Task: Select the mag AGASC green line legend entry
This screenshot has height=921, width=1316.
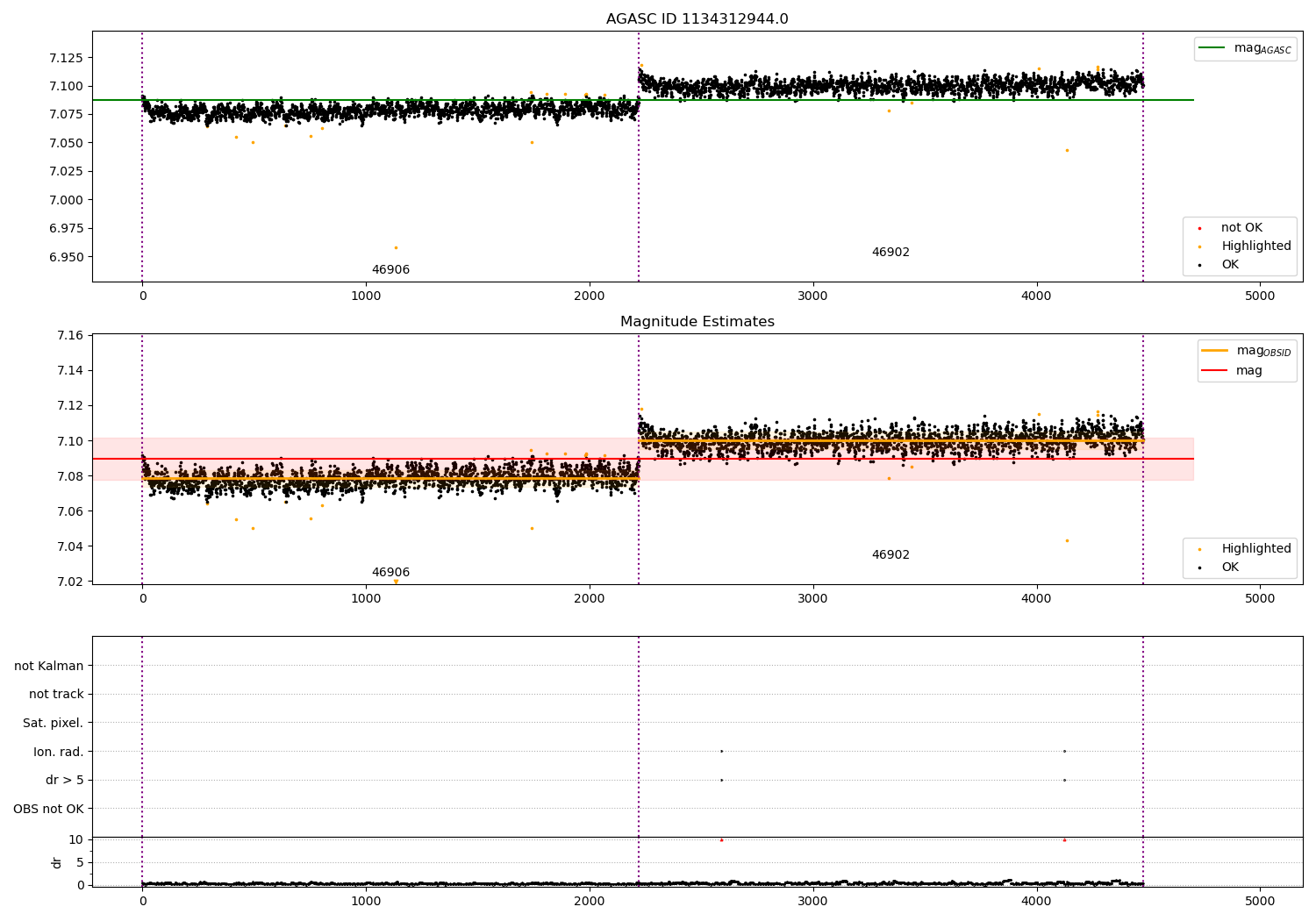Action: (1245, 48)
